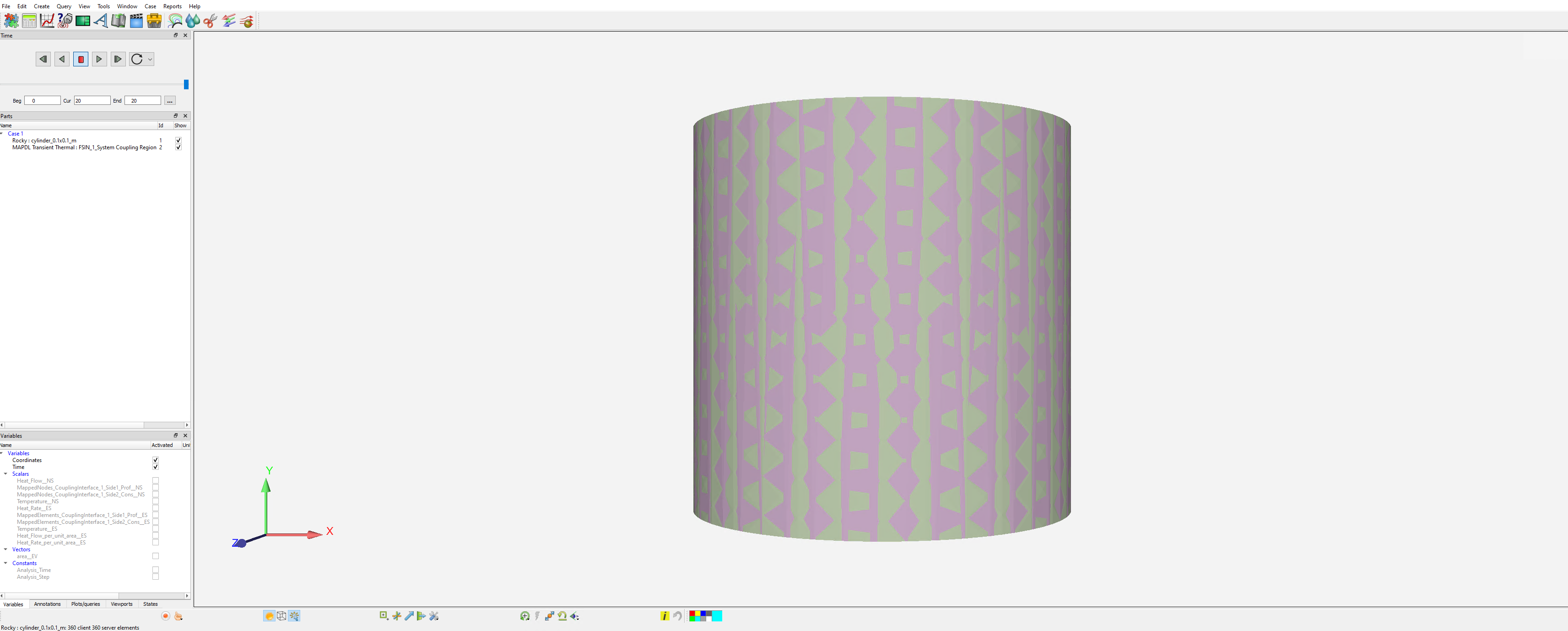This screenshot has height=631, width=1568.
Task: Click the red record button in bottom toolbar
Action: (166, 616)
